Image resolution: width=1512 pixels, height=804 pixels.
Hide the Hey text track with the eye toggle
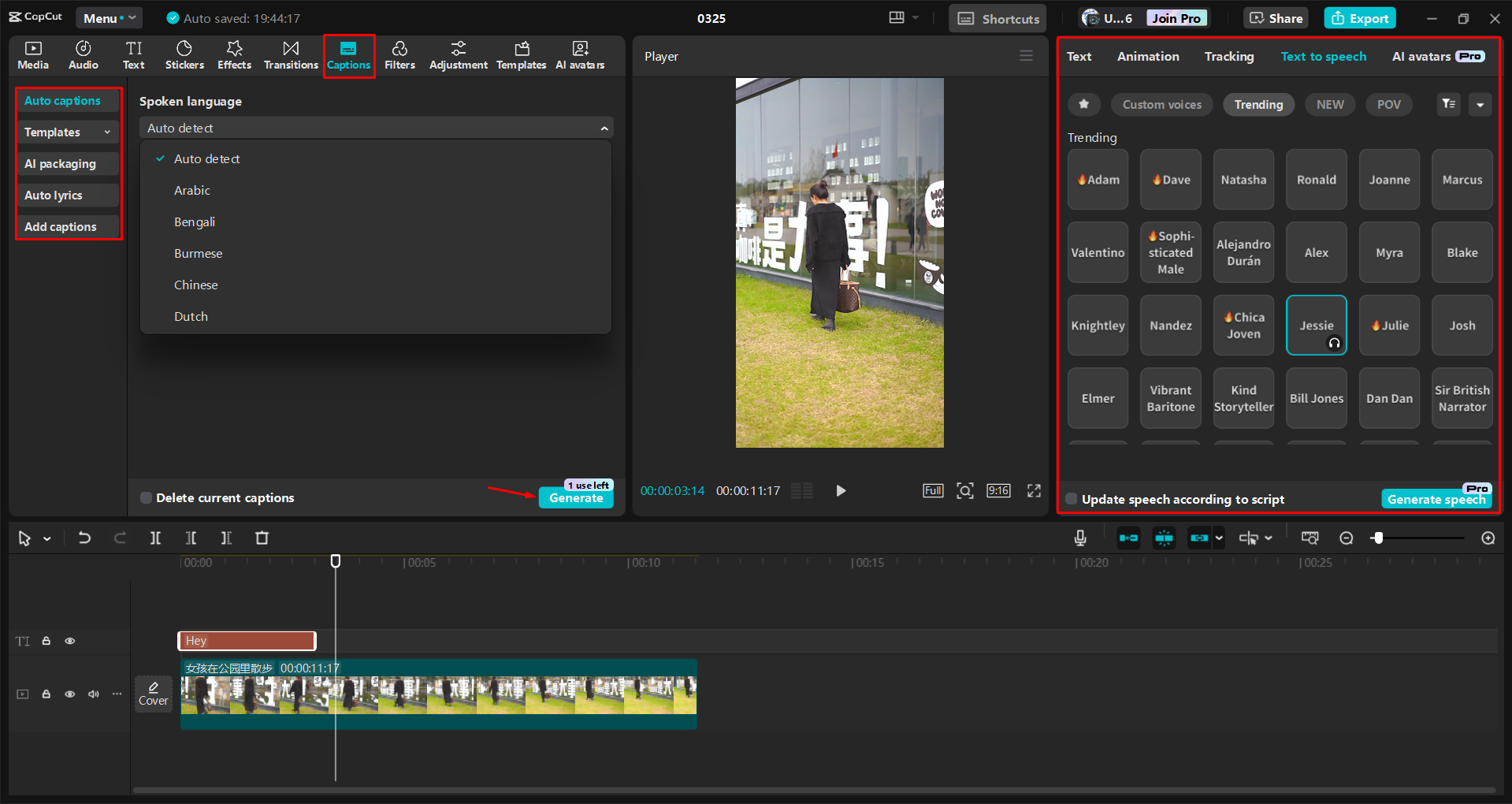pos(69,641)
